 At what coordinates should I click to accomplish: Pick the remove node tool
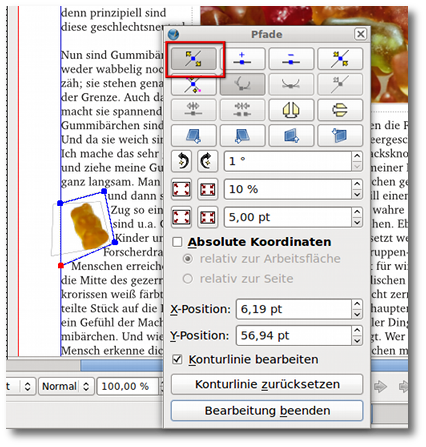291,59
